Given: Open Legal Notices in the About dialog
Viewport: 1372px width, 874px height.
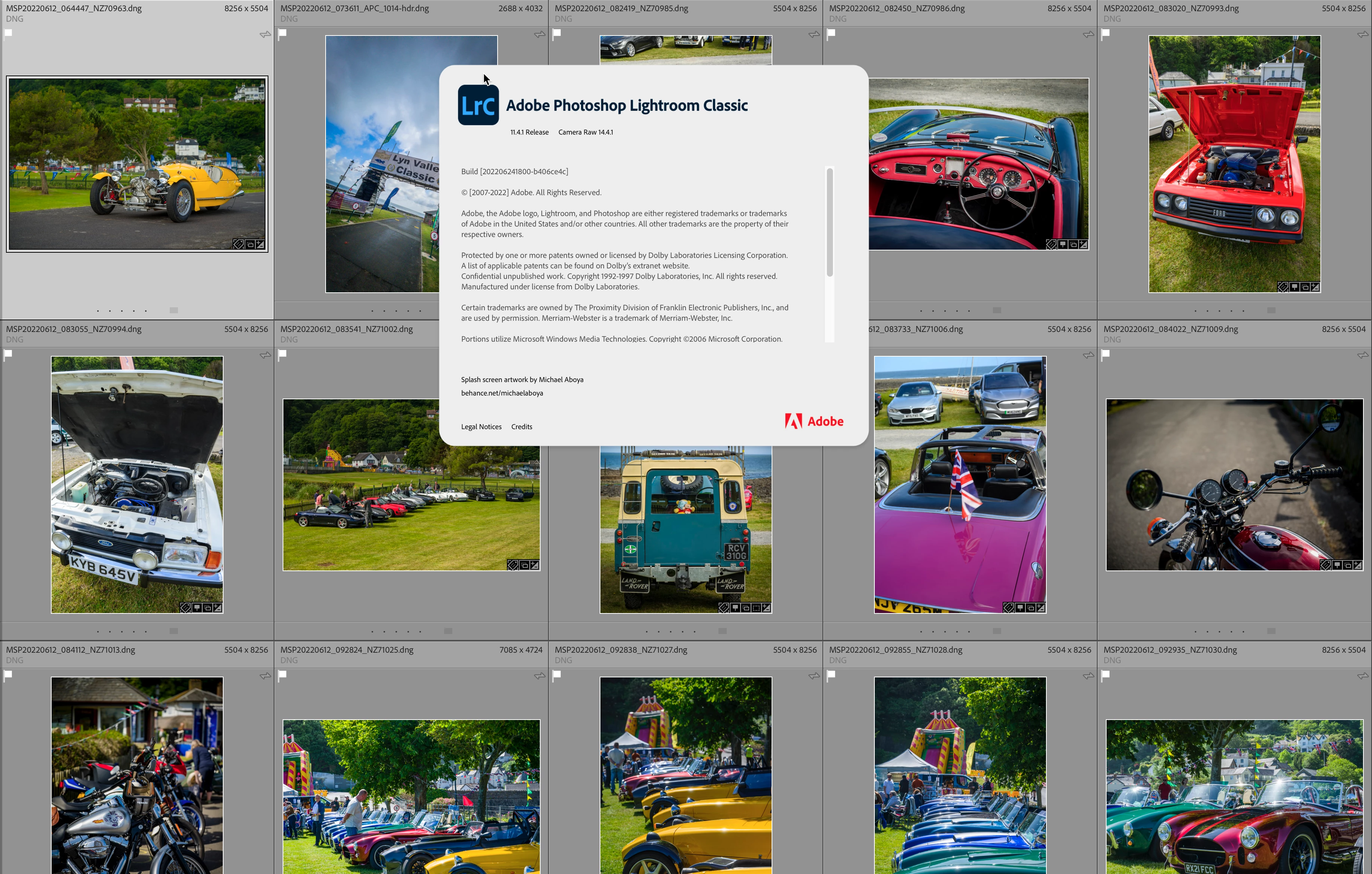Looking at the screenshot, I should point(481,427).
